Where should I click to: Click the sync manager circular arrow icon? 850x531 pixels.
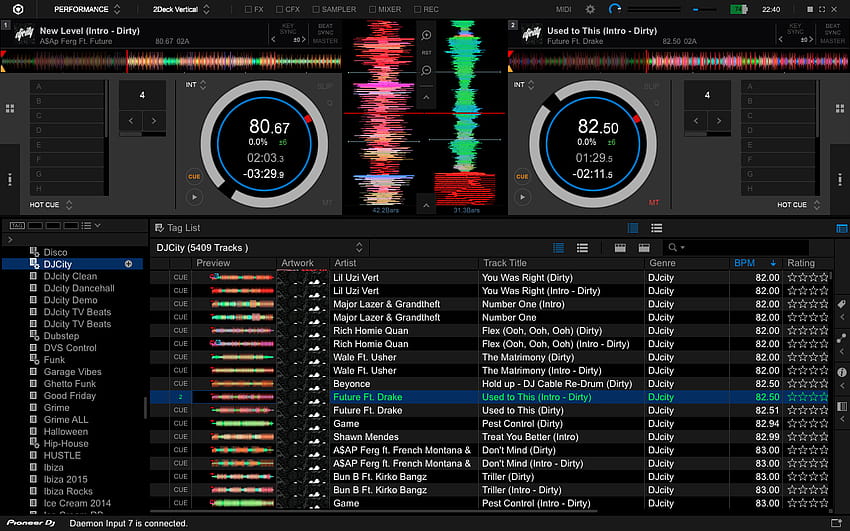click(x=615, y=9)
